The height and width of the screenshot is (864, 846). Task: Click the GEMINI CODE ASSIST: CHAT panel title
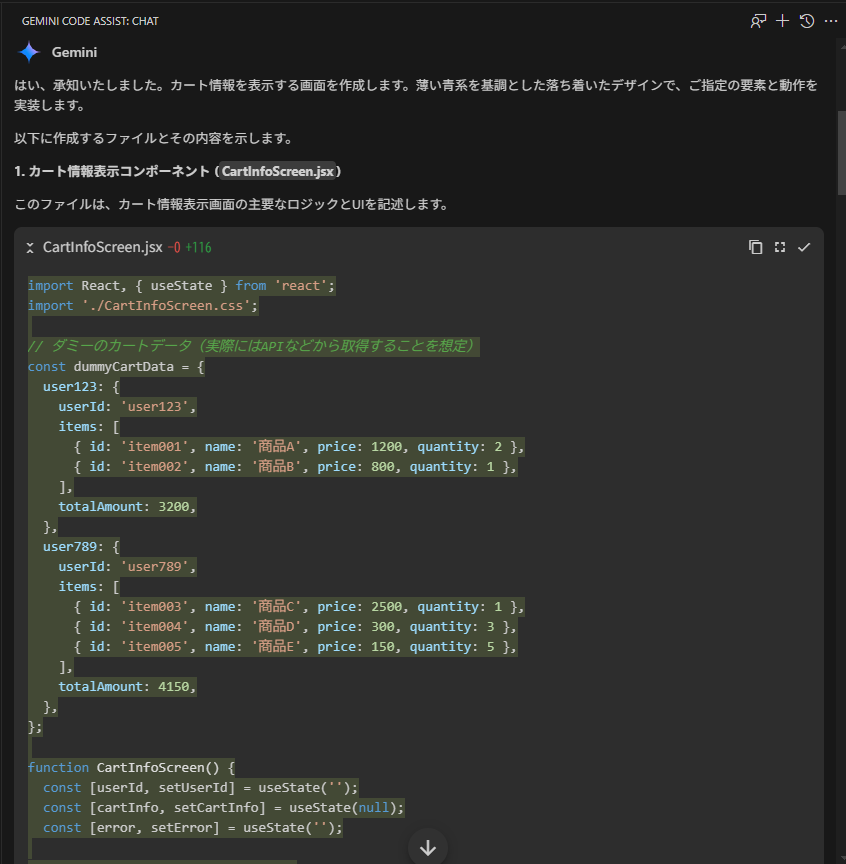90,21
